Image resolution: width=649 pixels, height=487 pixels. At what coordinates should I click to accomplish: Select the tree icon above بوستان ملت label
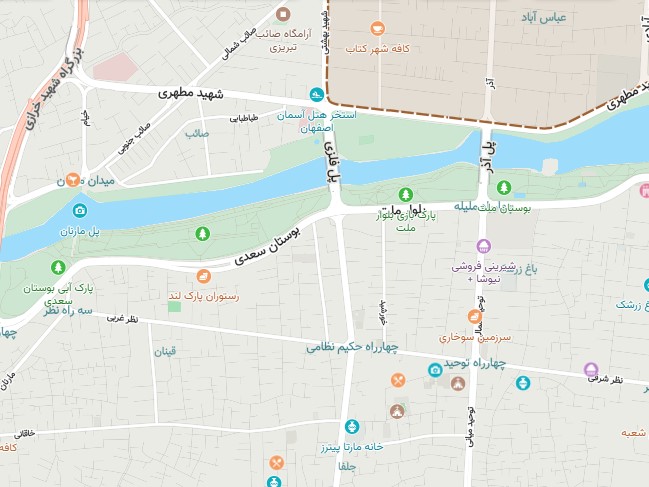tap(504, 187)
